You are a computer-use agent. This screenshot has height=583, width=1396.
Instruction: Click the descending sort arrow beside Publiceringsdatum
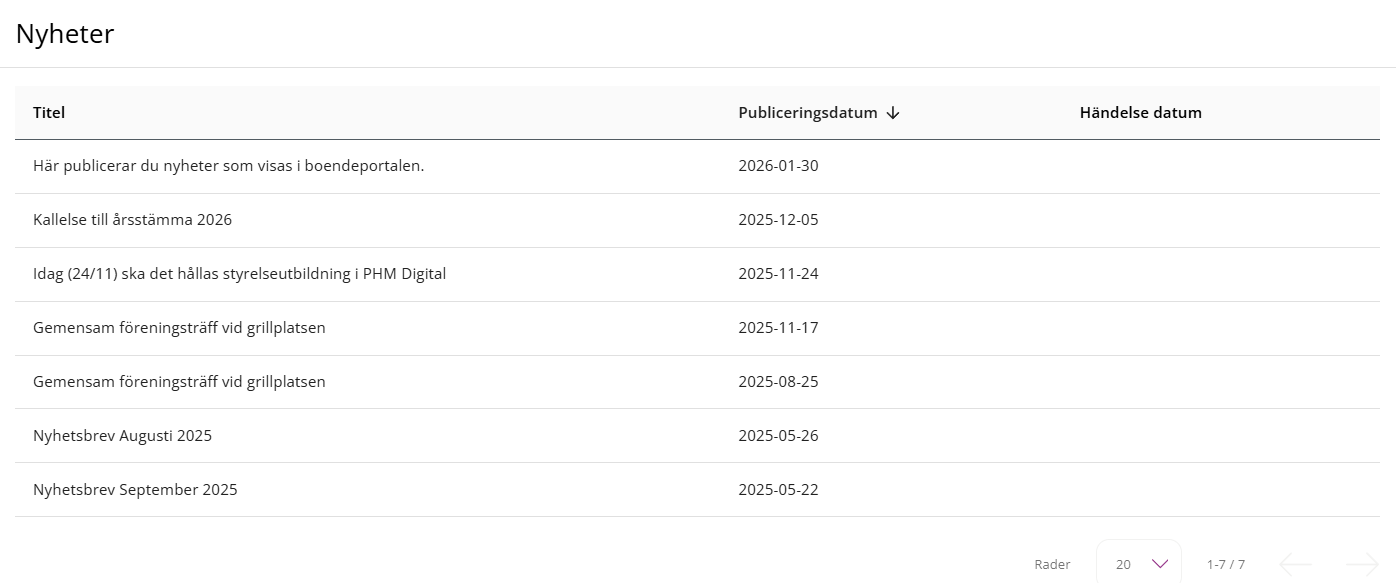click(893, 113)
